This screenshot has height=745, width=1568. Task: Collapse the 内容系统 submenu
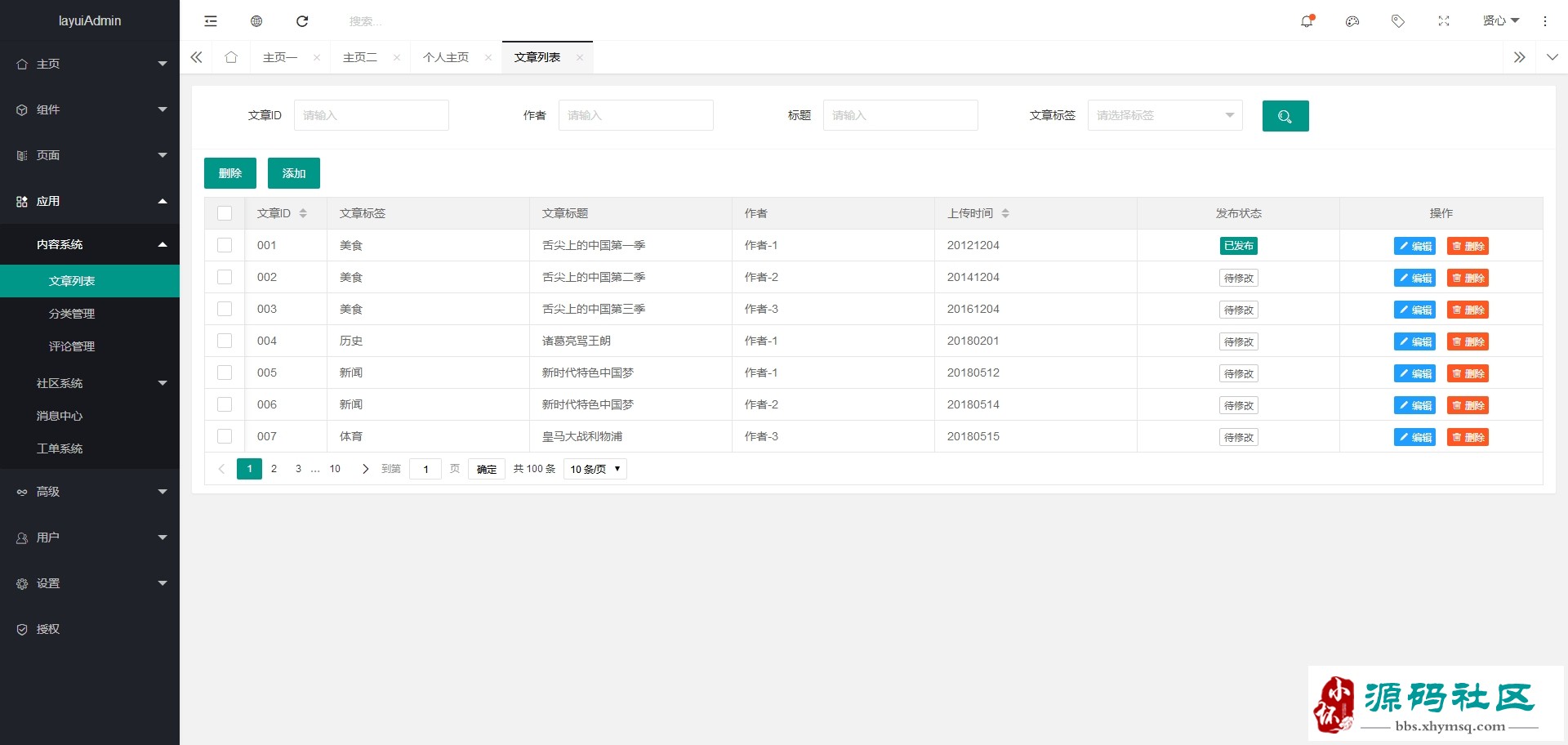click(x=90, y=244)
